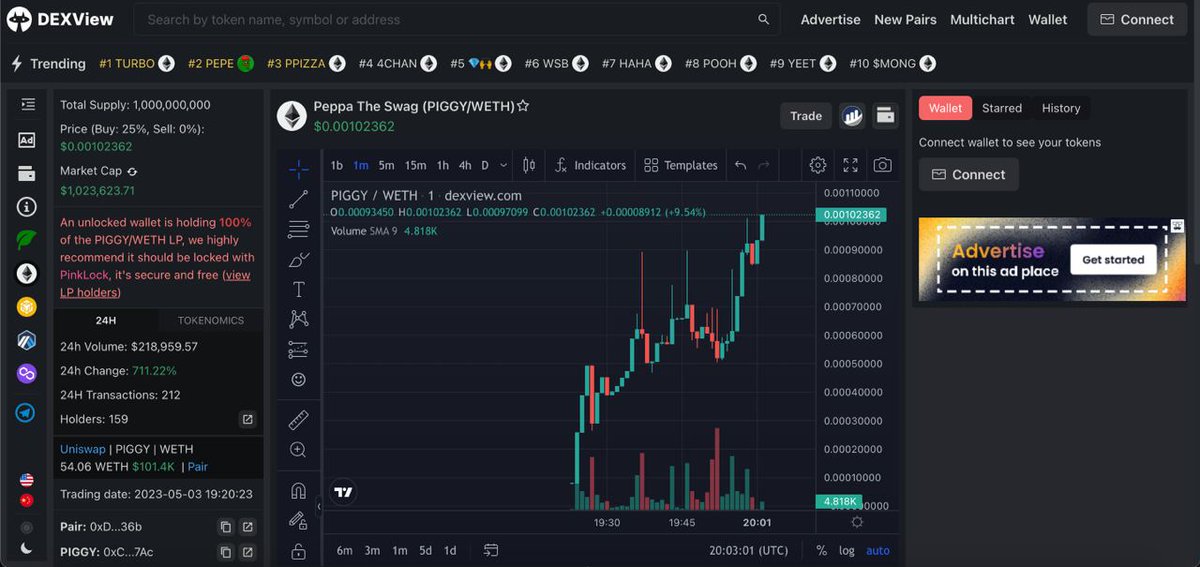1200x567 pixels.
Task: Collapse the left sidebar menu icon
Action: click(x=27, y=104)
